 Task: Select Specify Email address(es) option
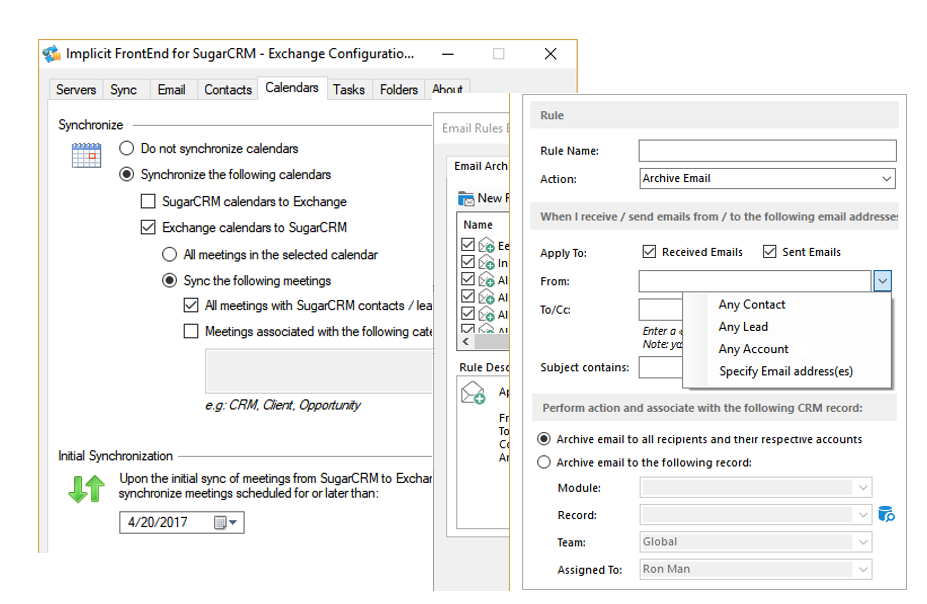tap(786, 371)
